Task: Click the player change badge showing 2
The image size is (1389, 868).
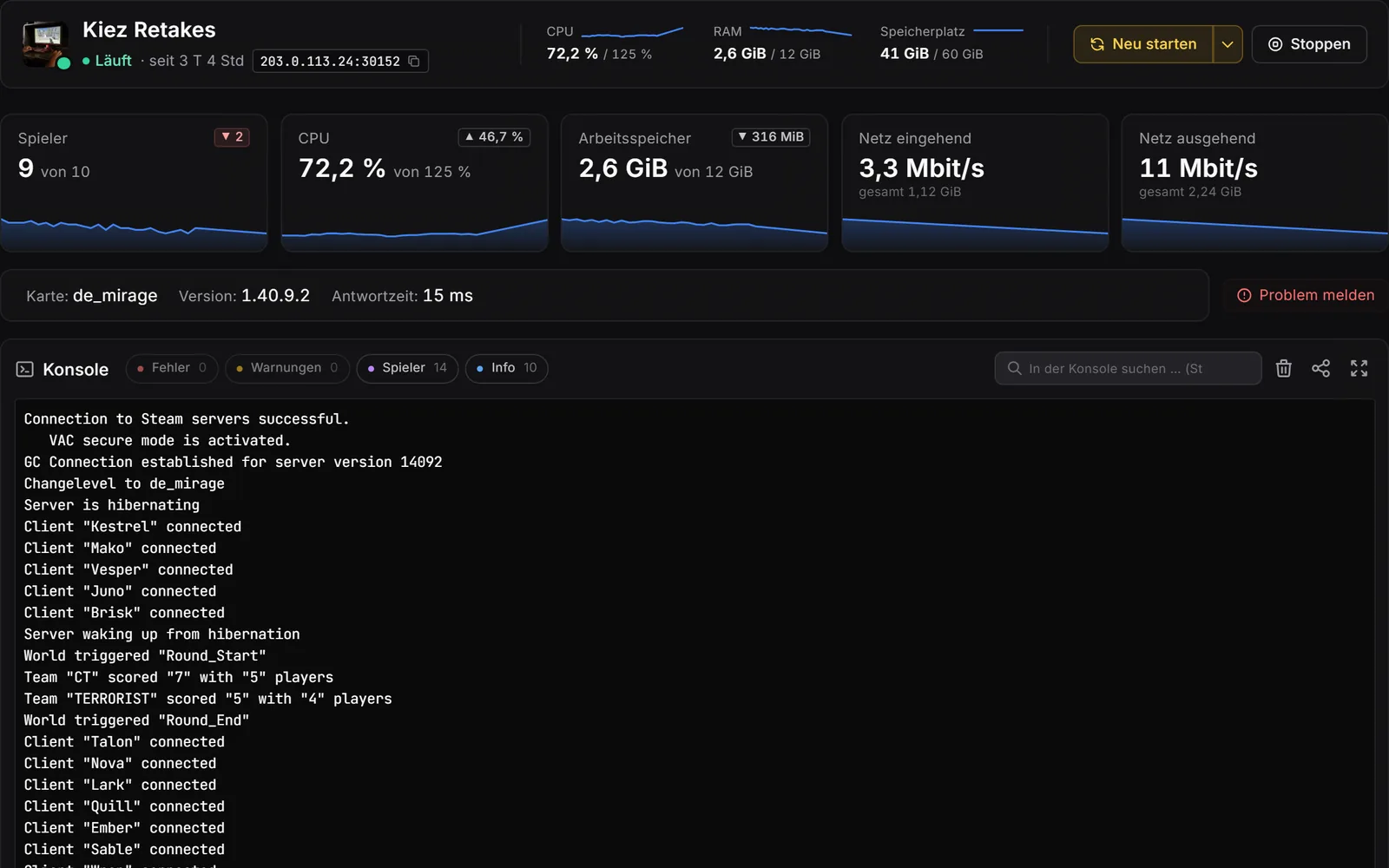Action: click(232, 137)
